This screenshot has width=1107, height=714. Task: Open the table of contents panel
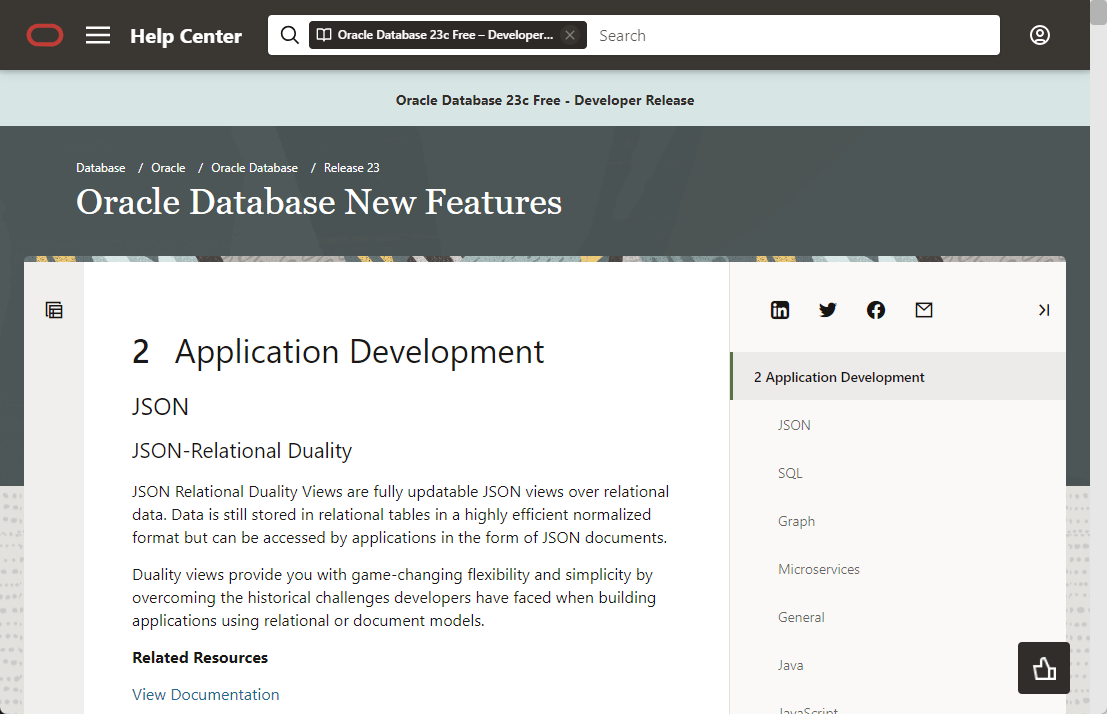[x=53, y=310]
